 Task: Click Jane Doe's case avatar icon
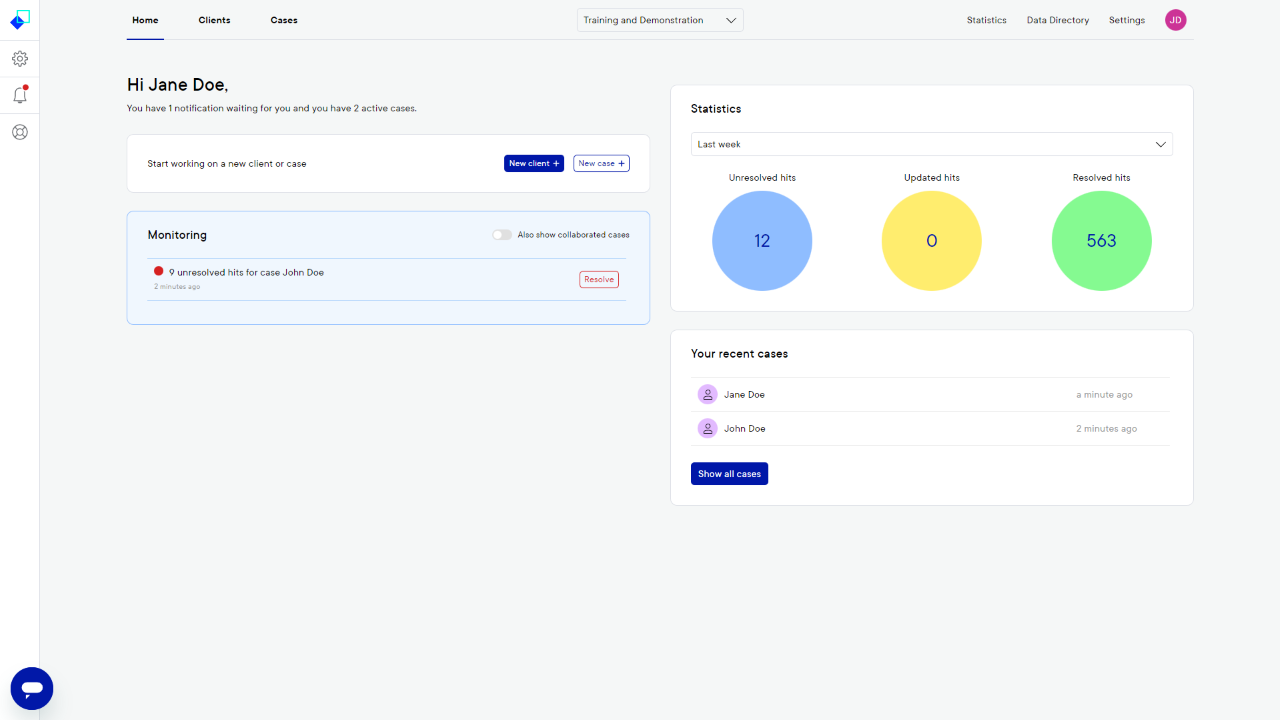[707, 394]
